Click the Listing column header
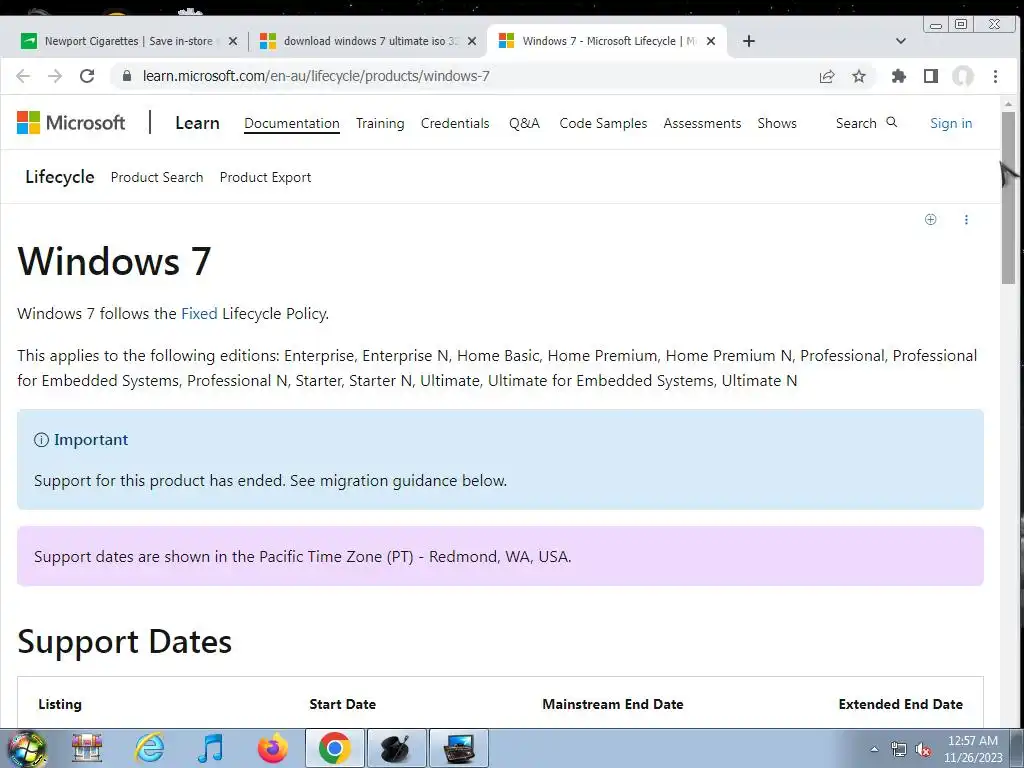Viewport: 1024px width, 768px height. click(60, 705)
